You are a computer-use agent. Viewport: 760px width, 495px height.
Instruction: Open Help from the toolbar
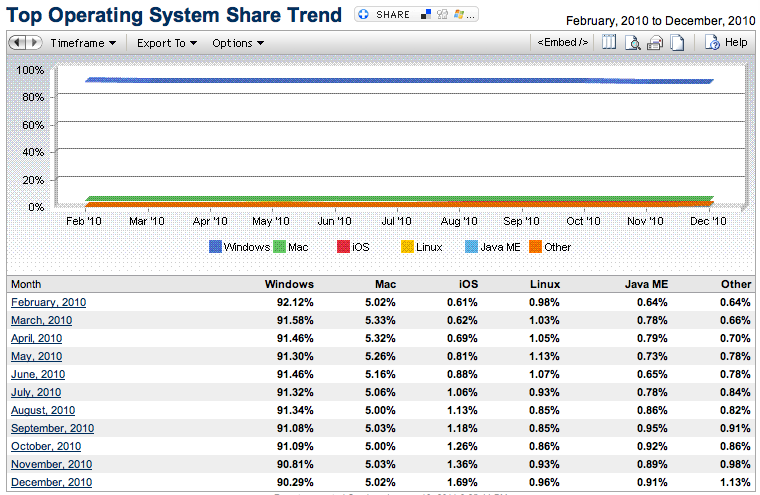tap(726, 43)
